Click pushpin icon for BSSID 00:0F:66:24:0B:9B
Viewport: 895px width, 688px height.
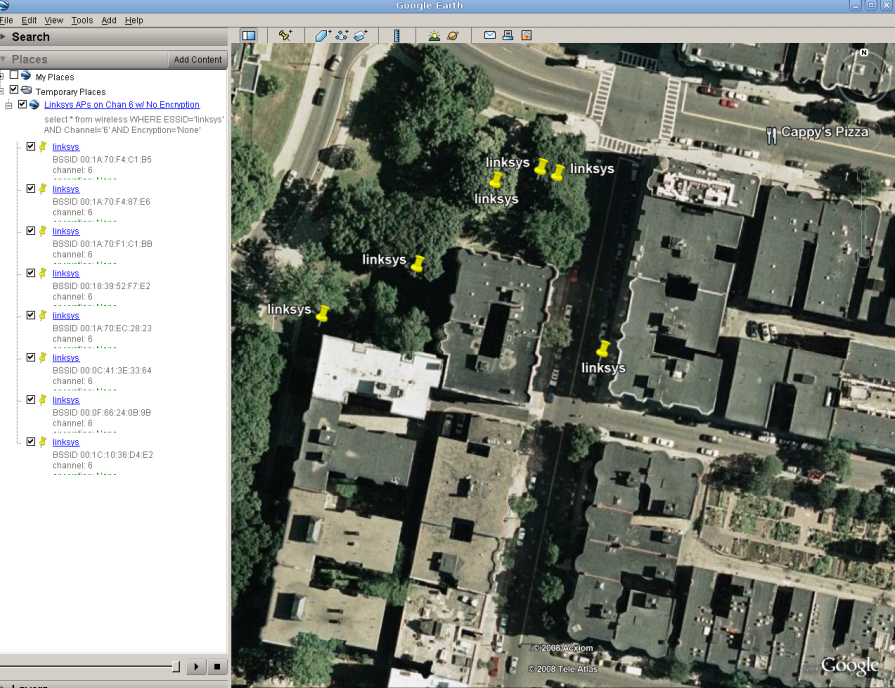pyautogui.click(x=43, y=400)
